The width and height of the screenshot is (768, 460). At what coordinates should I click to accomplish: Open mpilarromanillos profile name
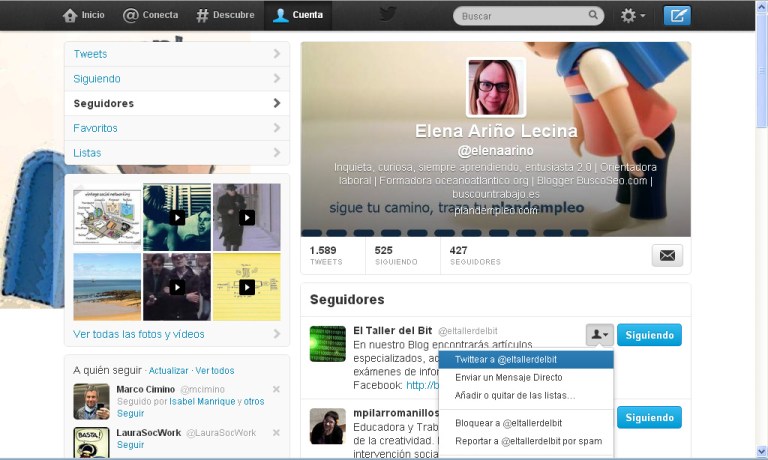(x=396, y=413)
